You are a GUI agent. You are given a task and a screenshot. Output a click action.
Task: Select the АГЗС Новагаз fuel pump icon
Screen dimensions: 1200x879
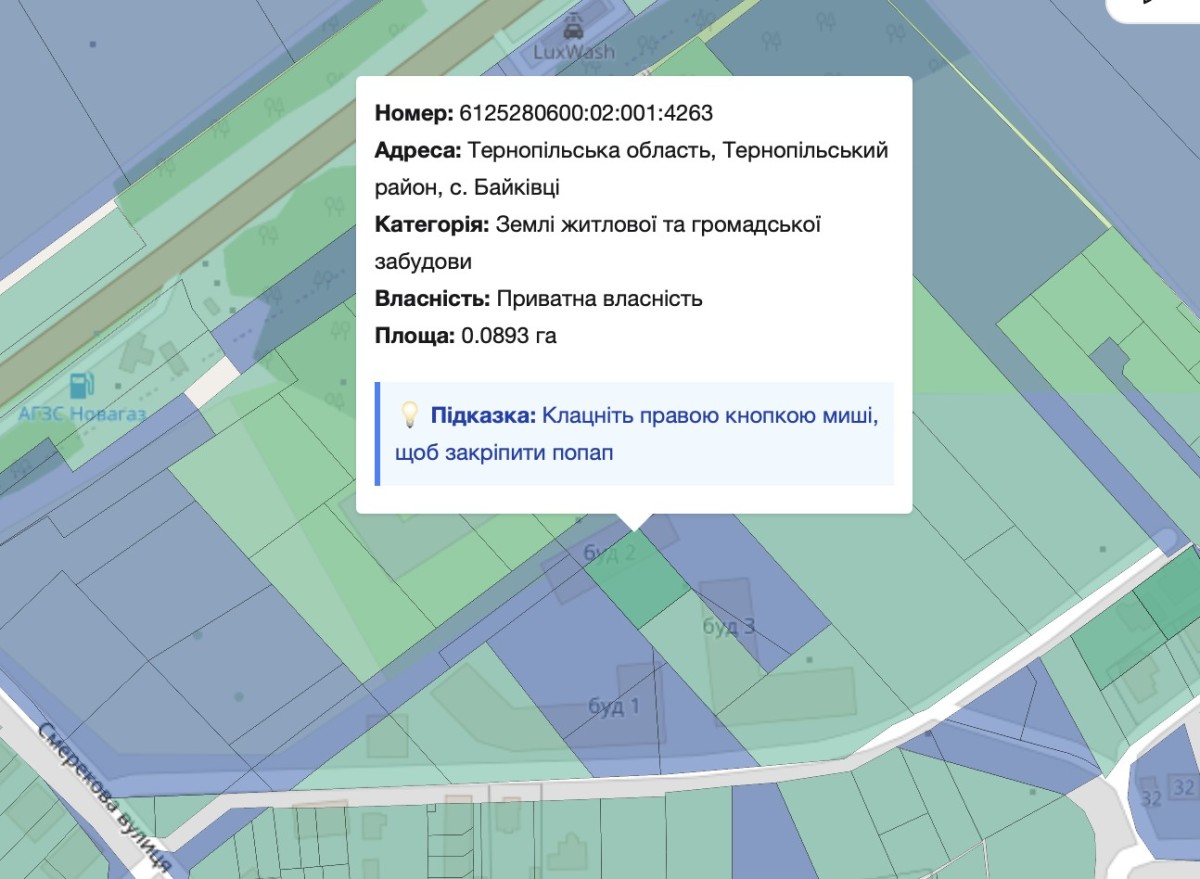[81, 385]
